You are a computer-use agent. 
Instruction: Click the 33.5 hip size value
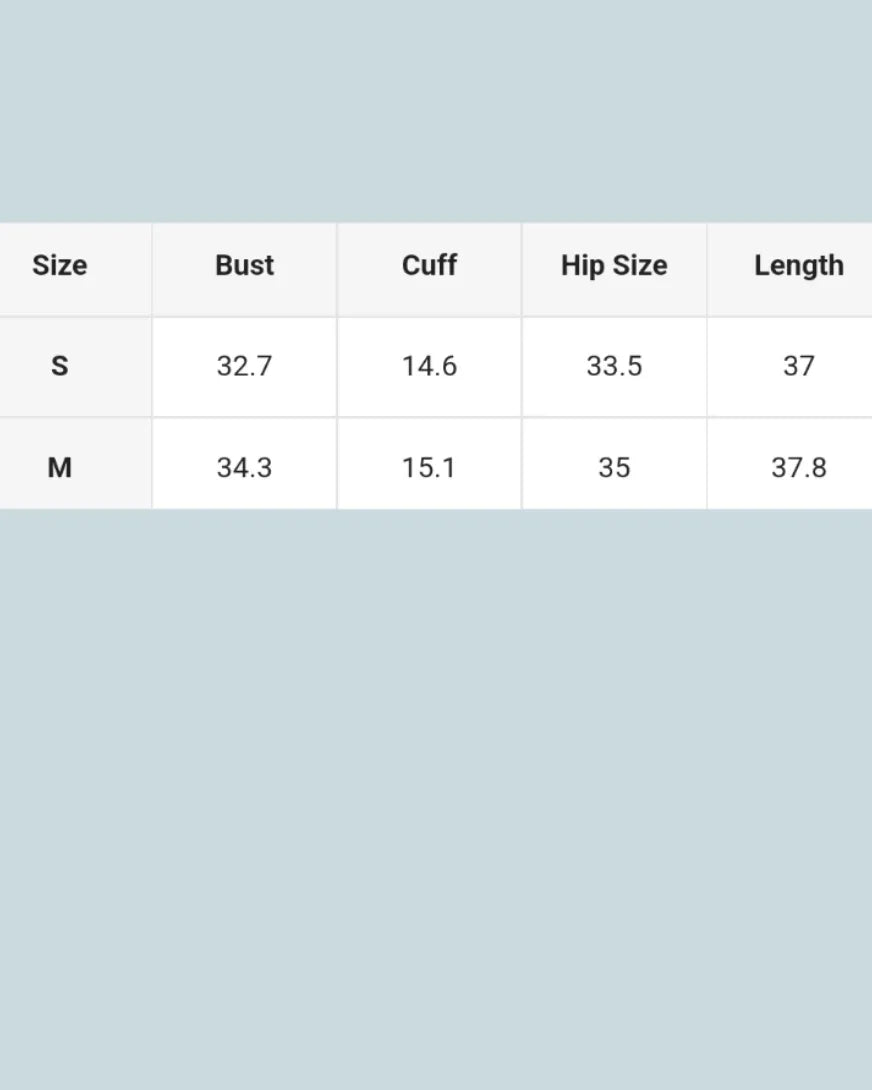point(614,366)
